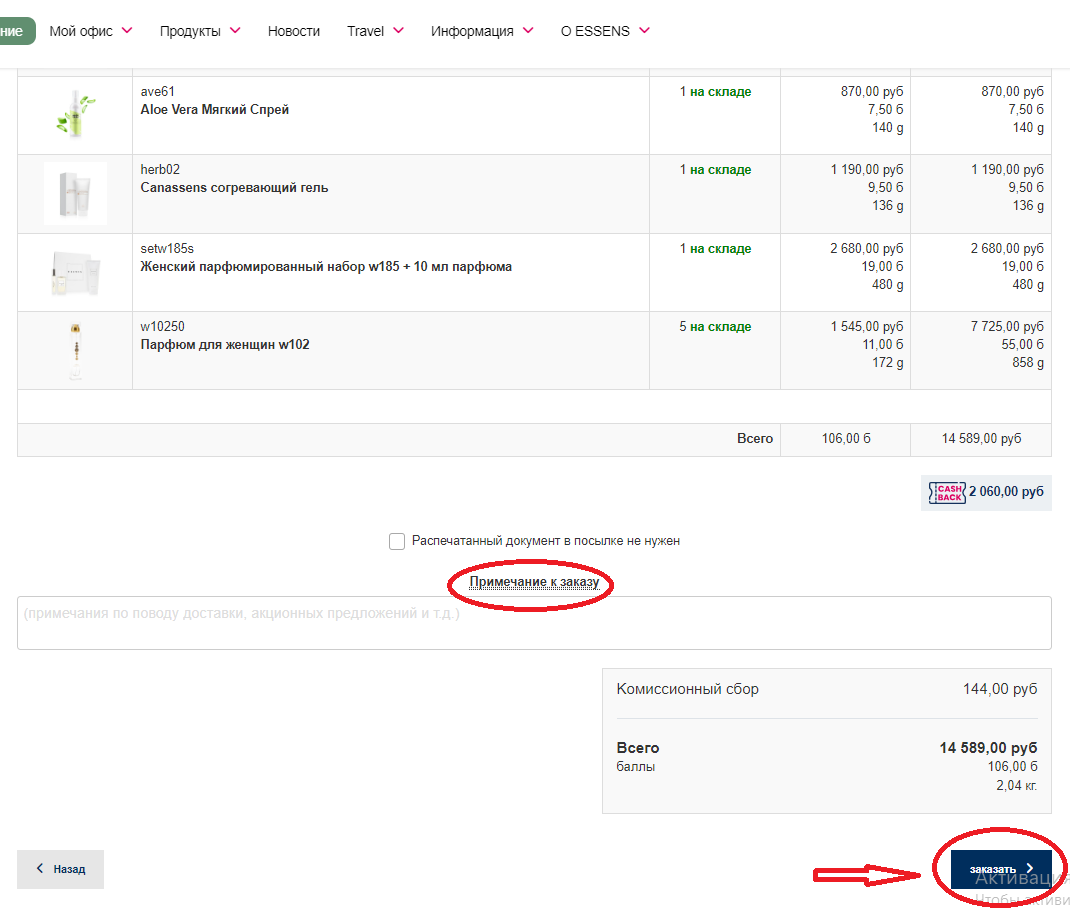The image size is (1070, 913).
Task: Open 'Aloe Vera Мягкий Спрей' product link
Action: coord(215,110)
